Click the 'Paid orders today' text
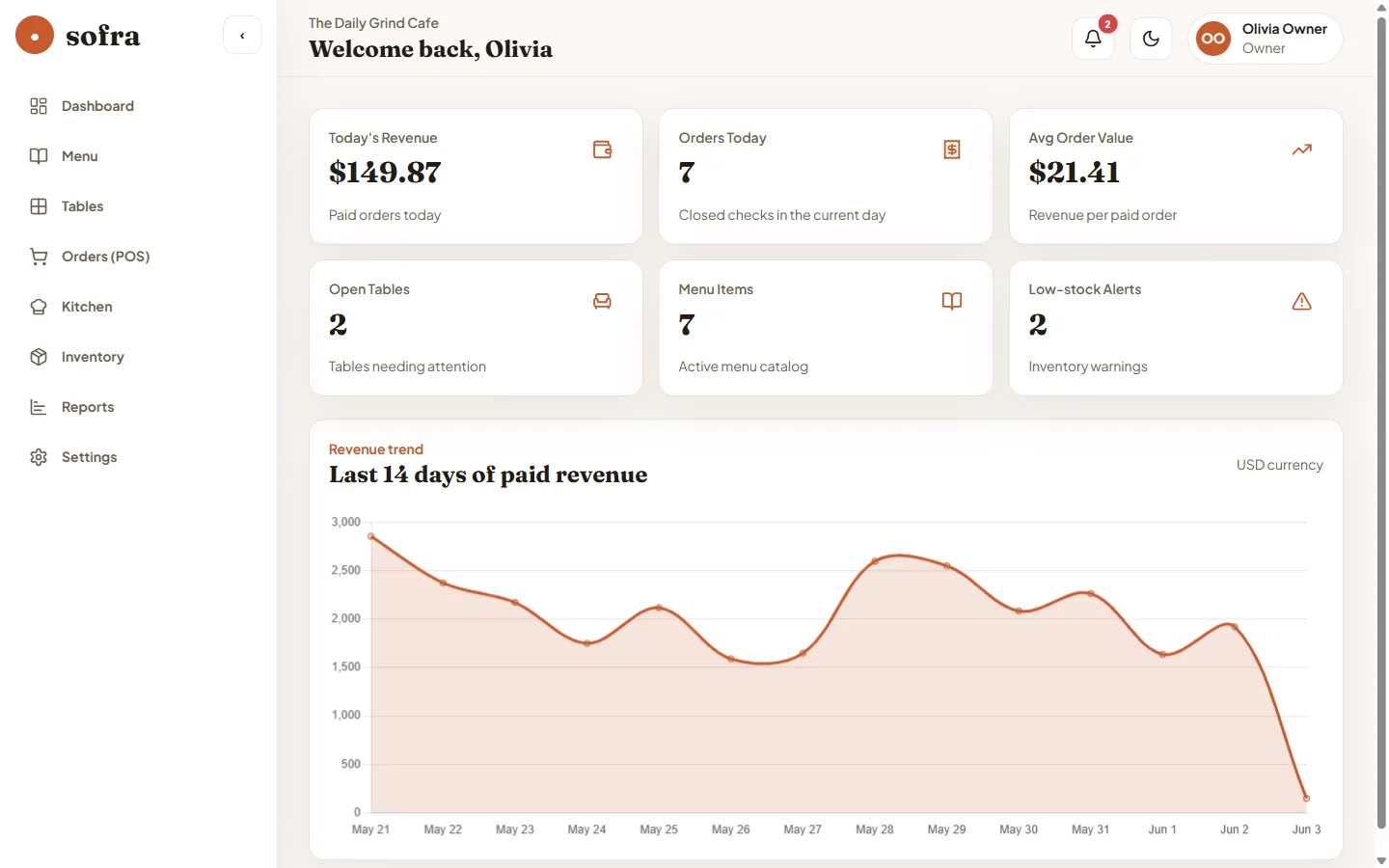This screenshot has width=1389, height=868. pos(385,215)
